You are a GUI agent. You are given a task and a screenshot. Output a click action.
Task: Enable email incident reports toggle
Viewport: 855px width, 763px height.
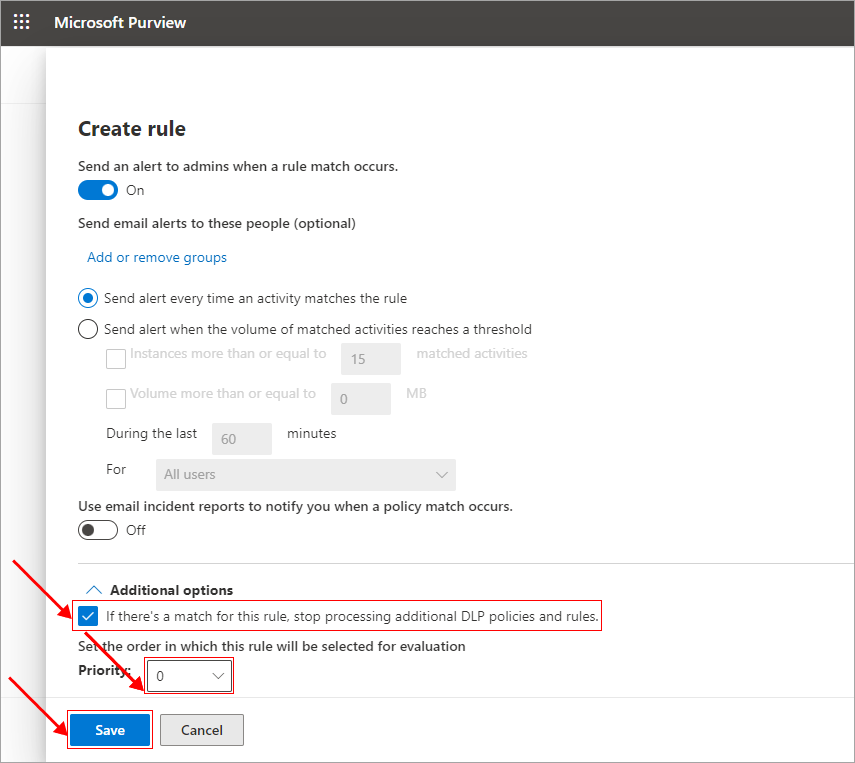pos(98,530)
